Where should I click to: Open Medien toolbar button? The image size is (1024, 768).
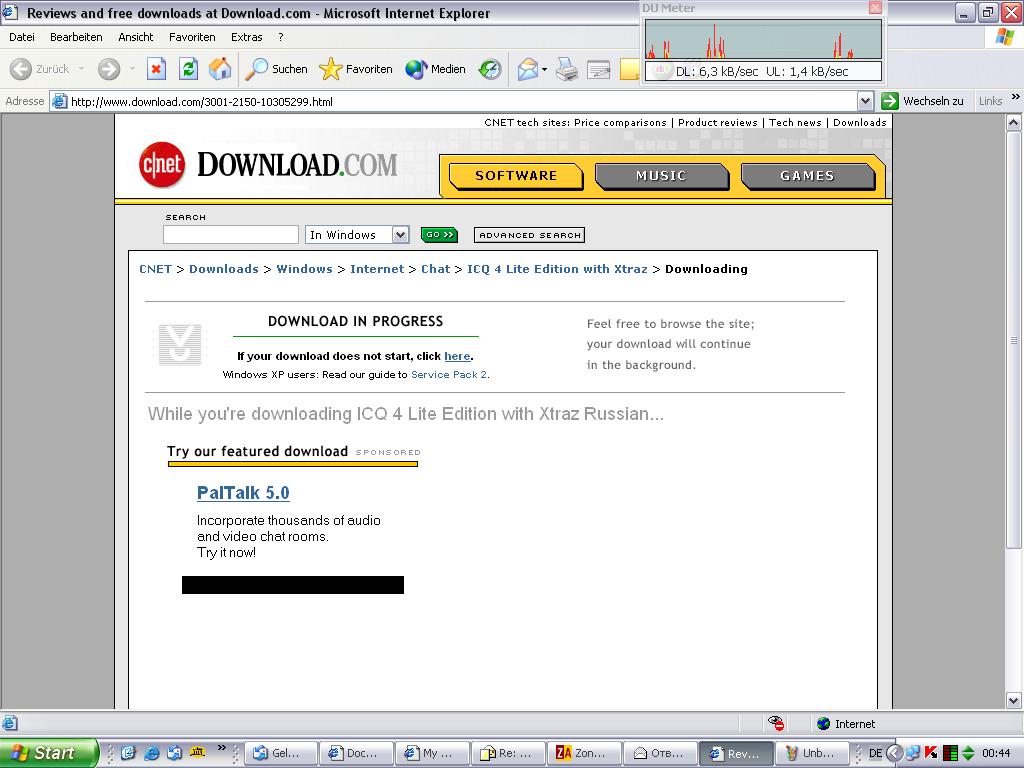(436, 69)
